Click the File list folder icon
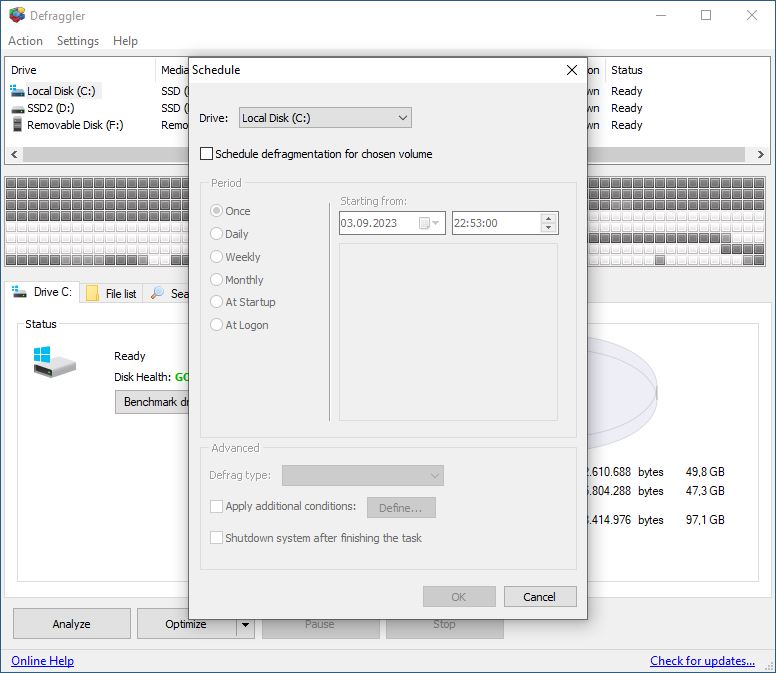The height and width of the screenshot is (673, 776). 92,293
